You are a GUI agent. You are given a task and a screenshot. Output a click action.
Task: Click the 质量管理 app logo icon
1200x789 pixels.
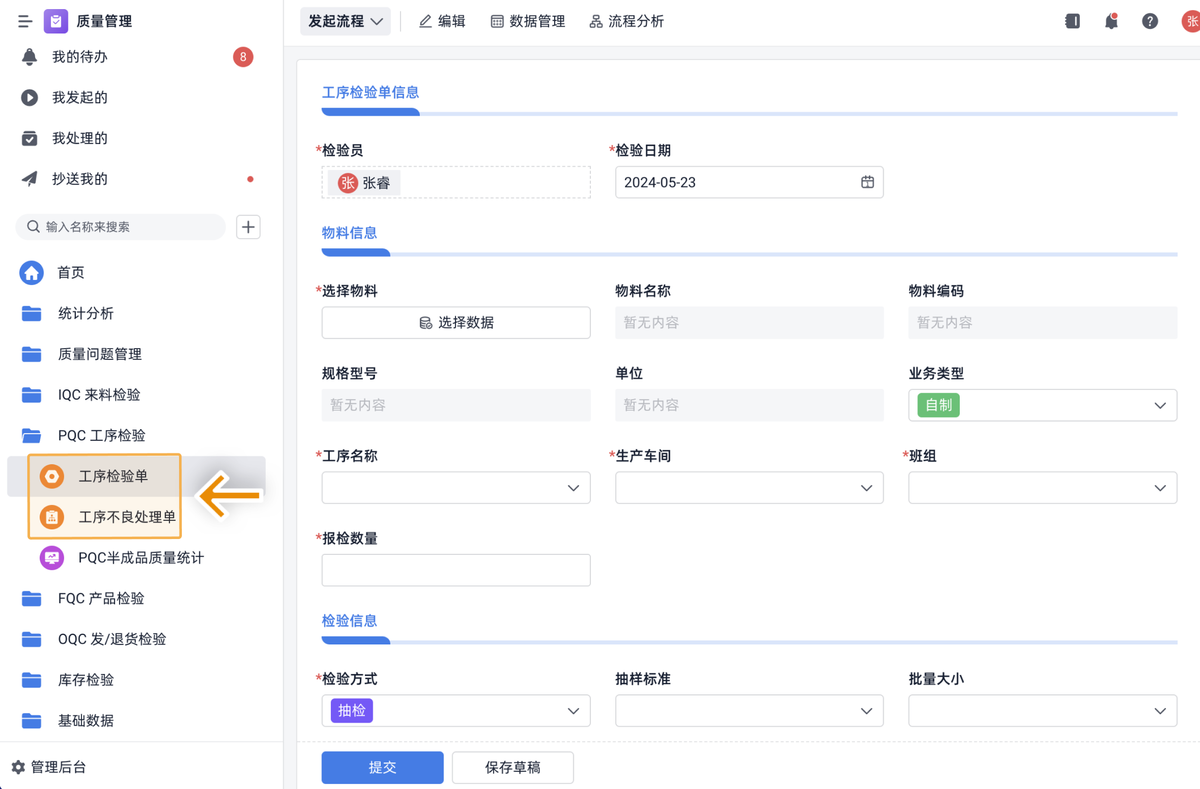[x=56, y=21]
